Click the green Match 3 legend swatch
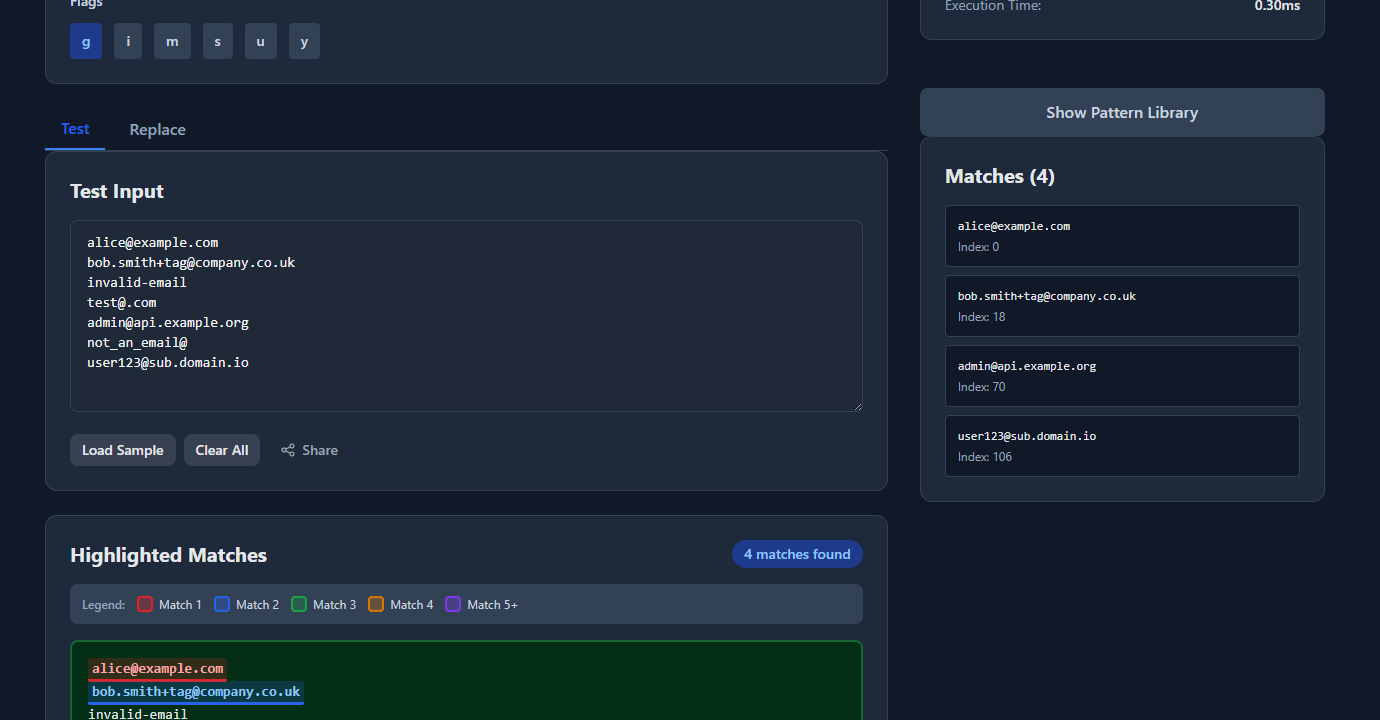The height and width of the screenshot is (720, 1380). (x=299, y=604)
